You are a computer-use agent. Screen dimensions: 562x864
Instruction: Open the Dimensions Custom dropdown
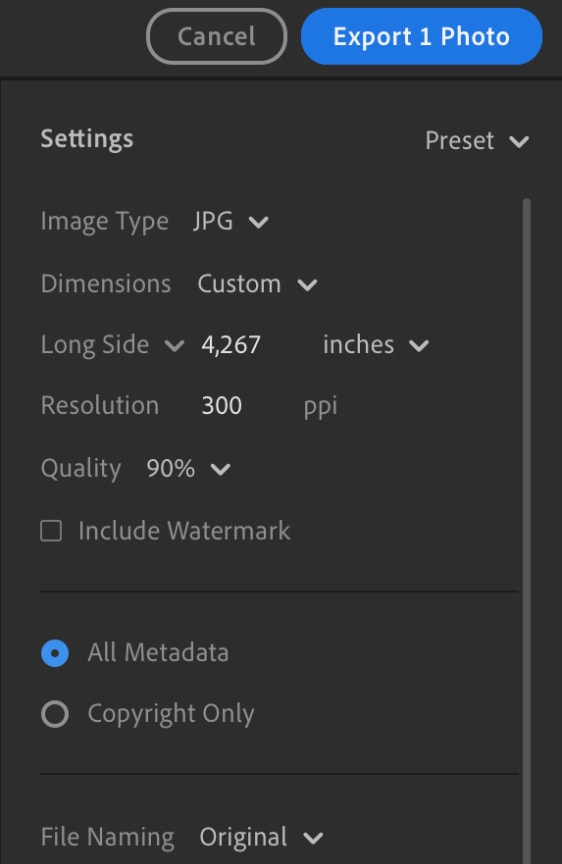(257, 284)
